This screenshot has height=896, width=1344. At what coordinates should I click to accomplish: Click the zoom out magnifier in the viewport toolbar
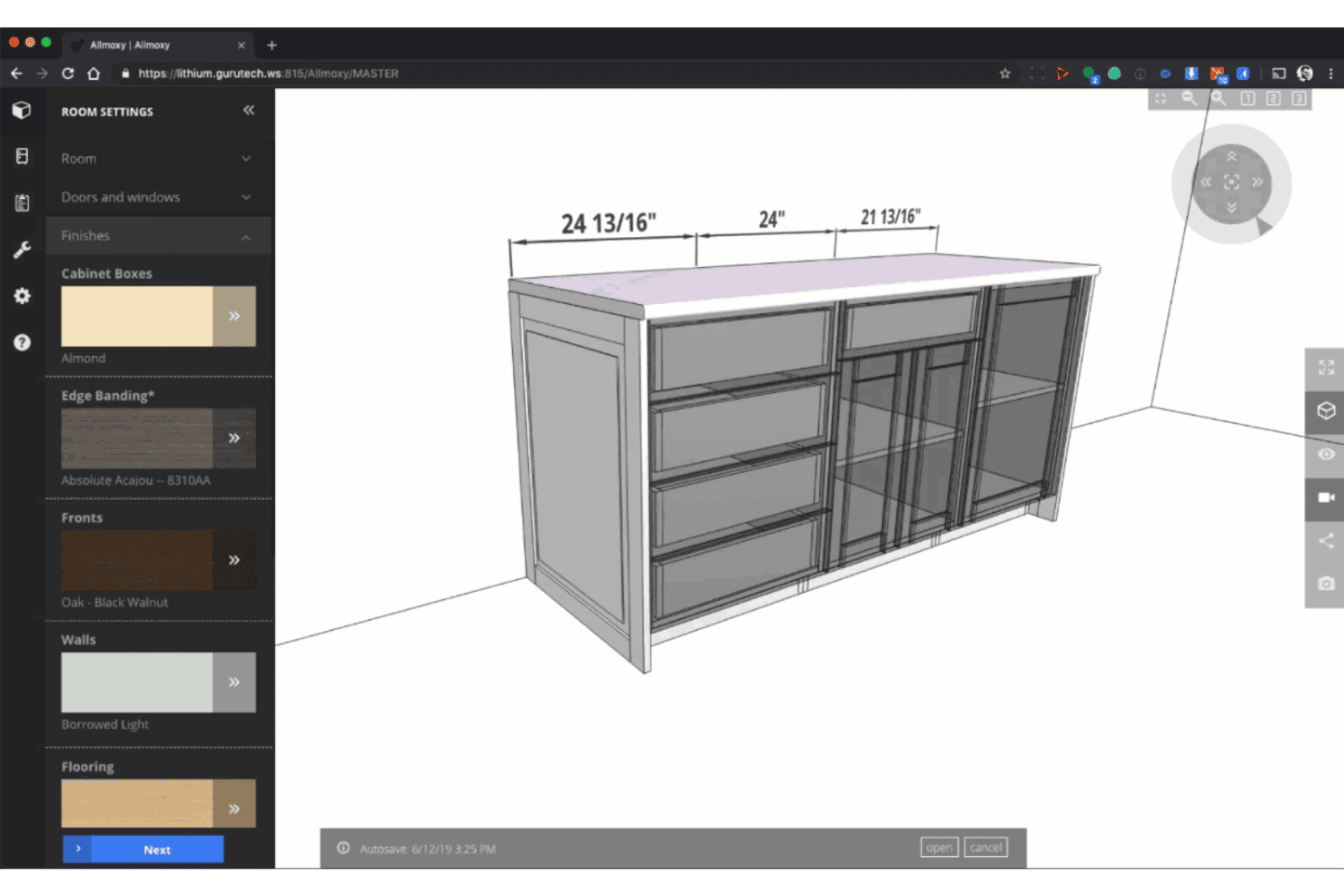[1189, 98]
